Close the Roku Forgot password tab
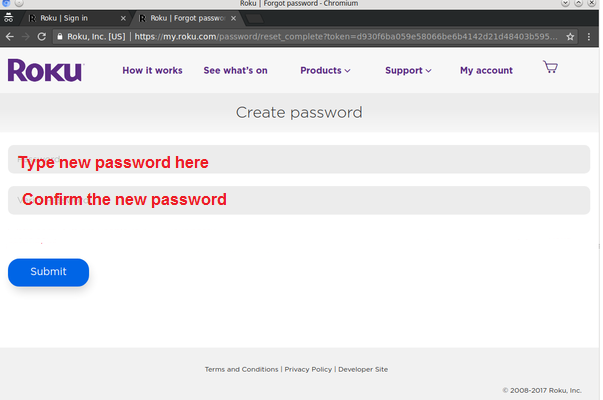 pos(233,18)
